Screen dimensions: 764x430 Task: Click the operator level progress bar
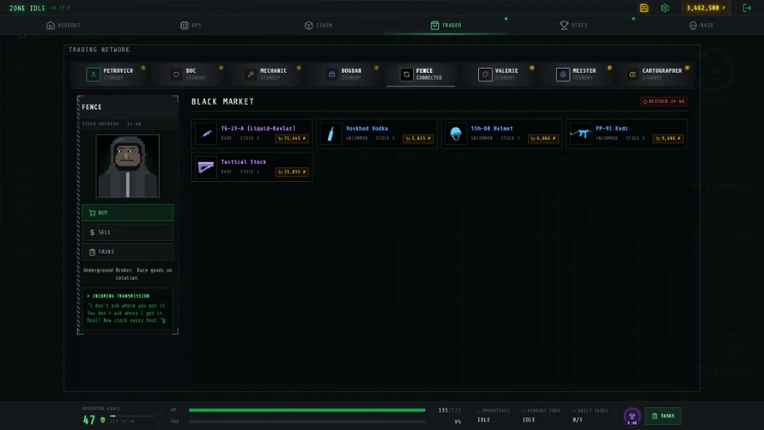click(x=132, y=416)
